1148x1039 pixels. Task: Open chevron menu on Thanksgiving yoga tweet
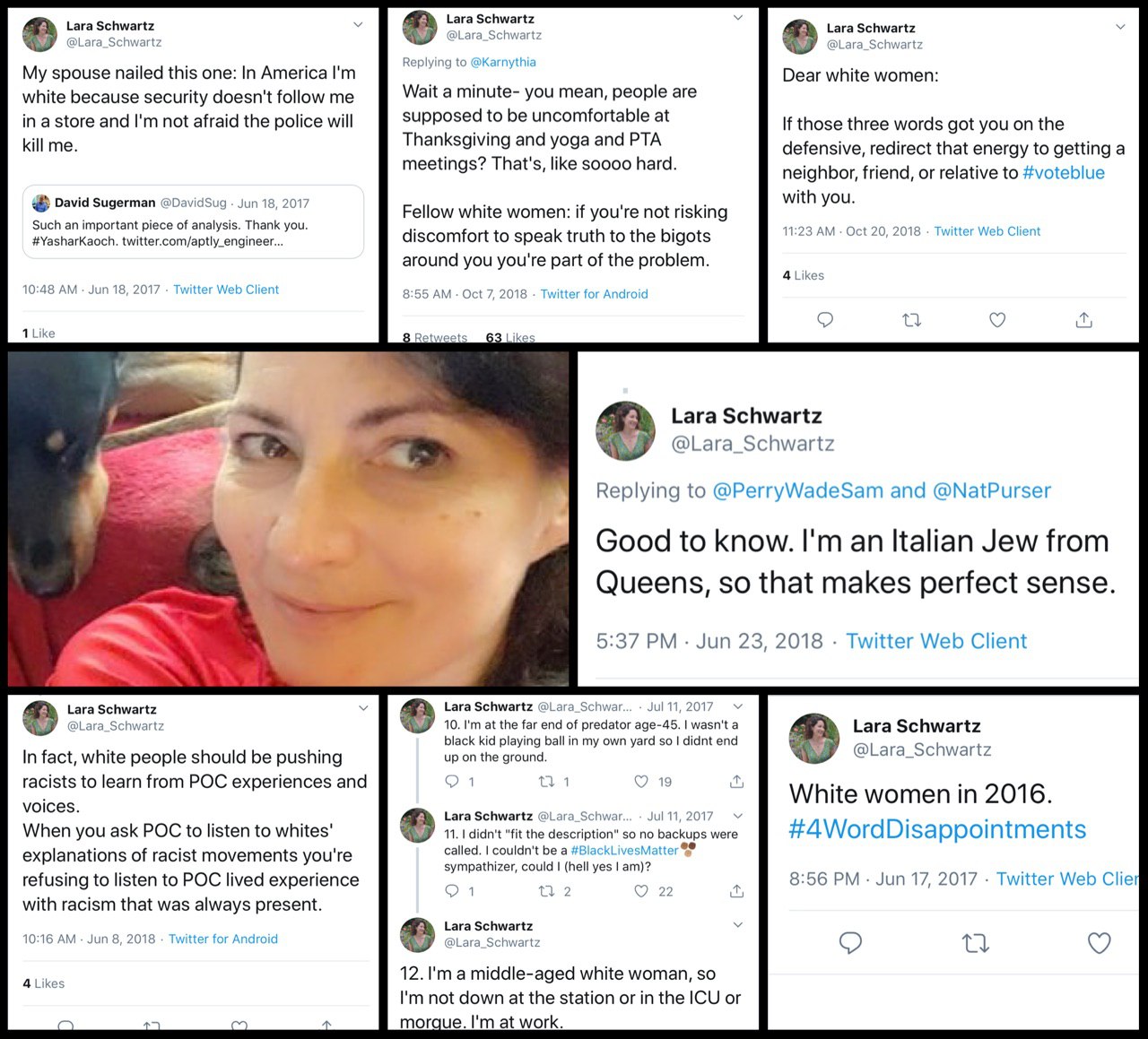(738, 18)
